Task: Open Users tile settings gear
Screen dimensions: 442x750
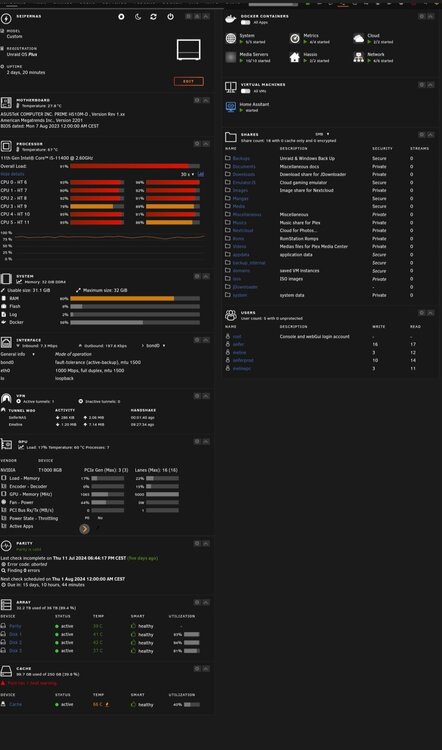Action: [x=421, y=313]
